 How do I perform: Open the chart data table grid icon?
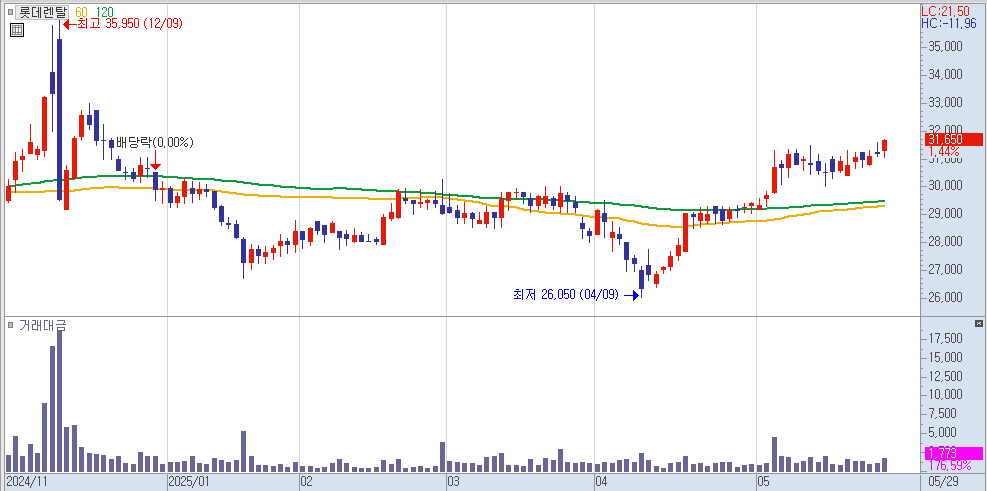[x=17, y=30]
